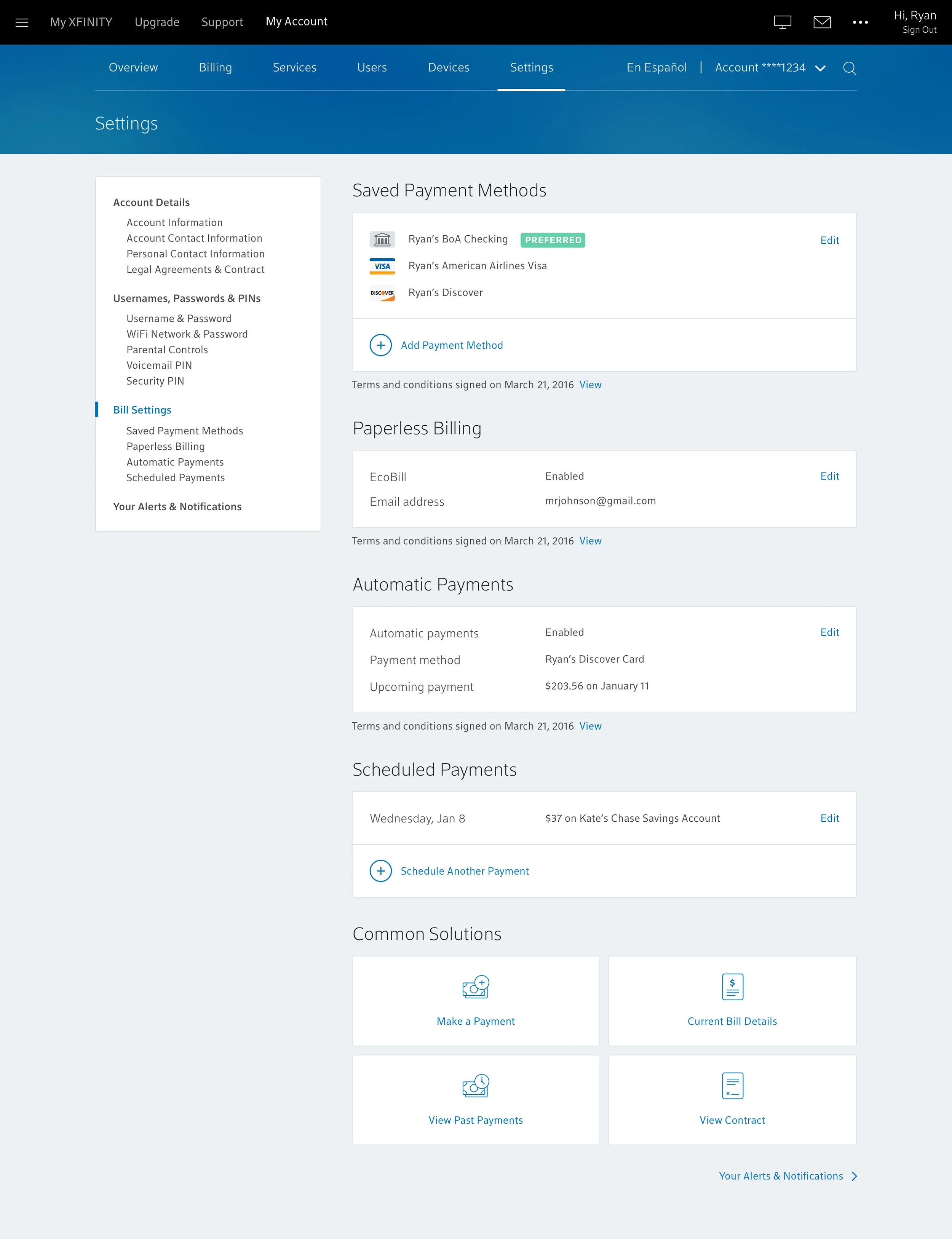Open the mail envelope icon
Screen dimensions: 952x1239
[822, 23]
